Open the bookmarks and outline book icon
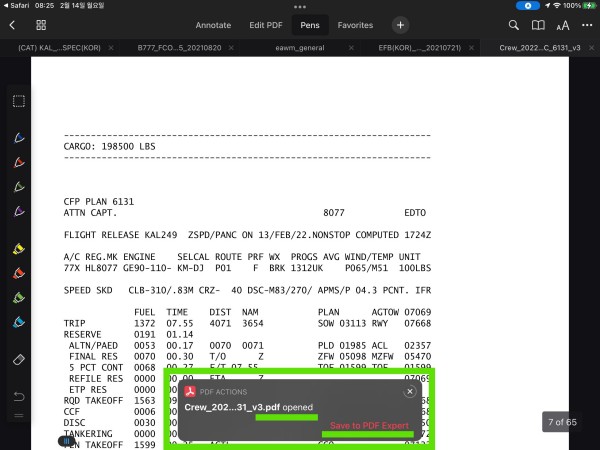 tap(539, 25)
